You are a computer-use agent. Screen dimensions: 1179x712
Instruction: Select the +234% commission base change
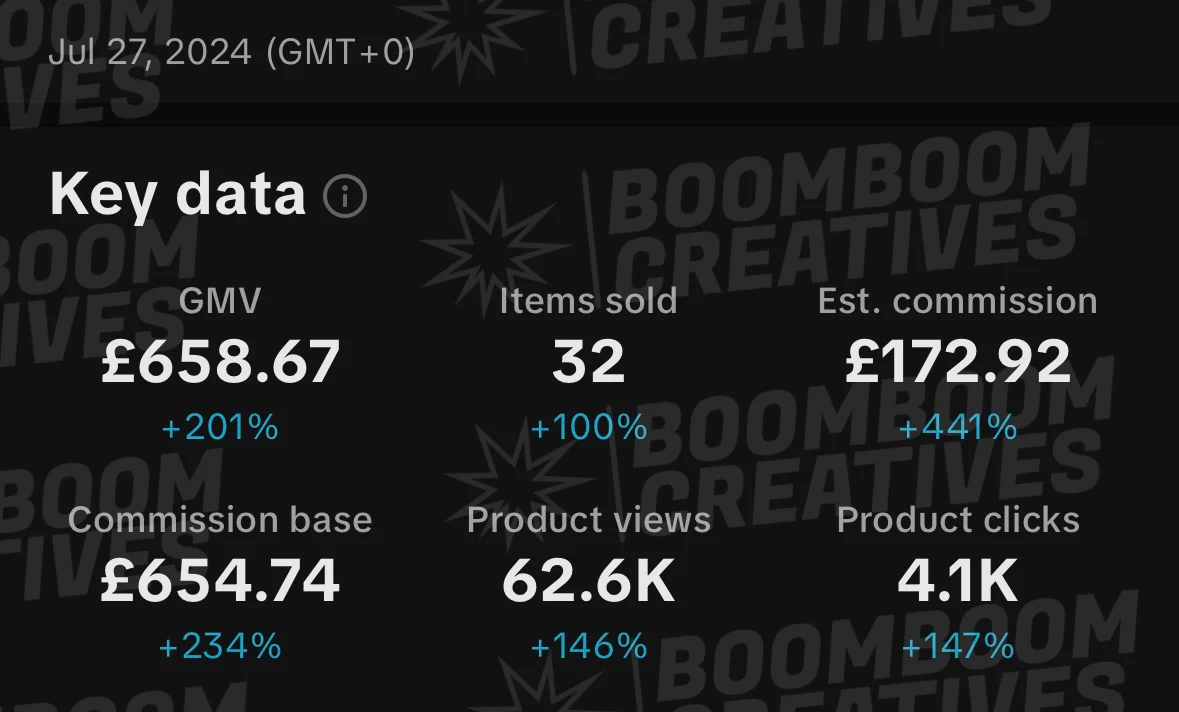[220, 647]
